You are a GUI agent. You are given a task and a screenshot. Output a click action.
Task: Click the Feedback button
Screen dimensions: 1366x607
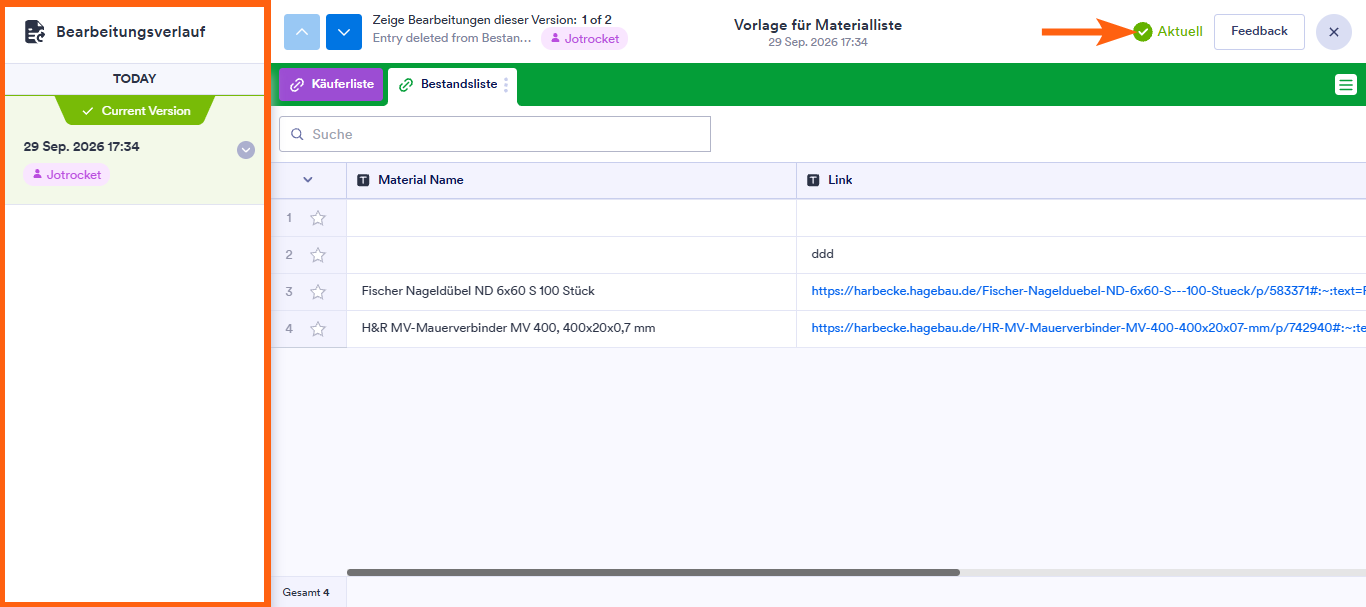(x=1259, y=32)
